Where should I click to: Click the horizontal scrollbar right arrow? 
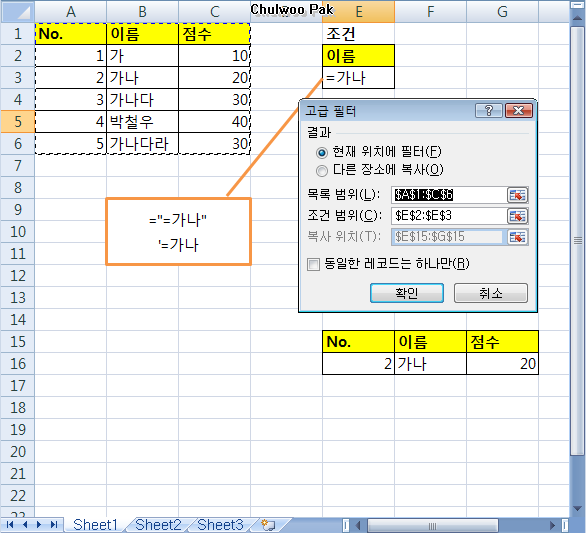pos(552,526)
